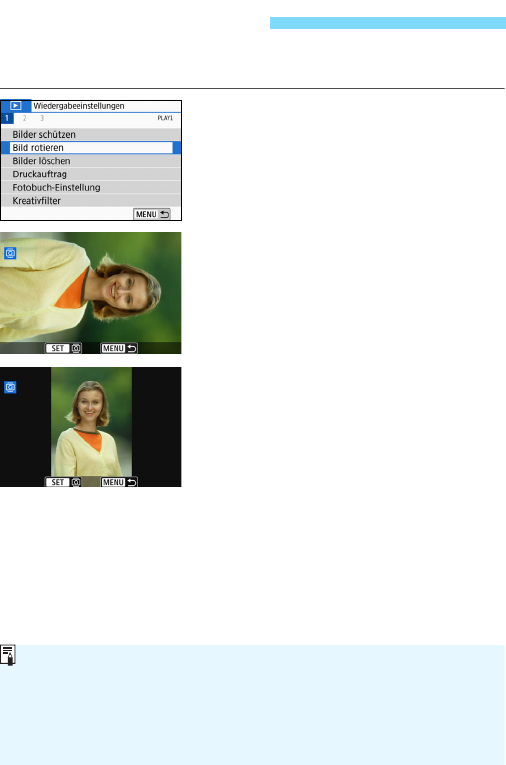Switch to playback settings tab 3

42,118
